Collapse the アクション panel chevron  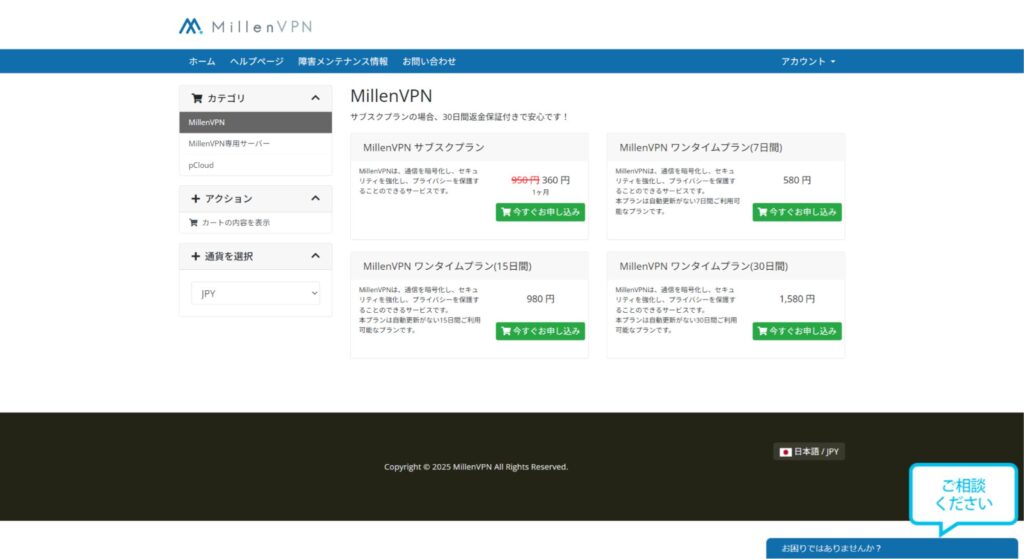(x=315, y=199)
